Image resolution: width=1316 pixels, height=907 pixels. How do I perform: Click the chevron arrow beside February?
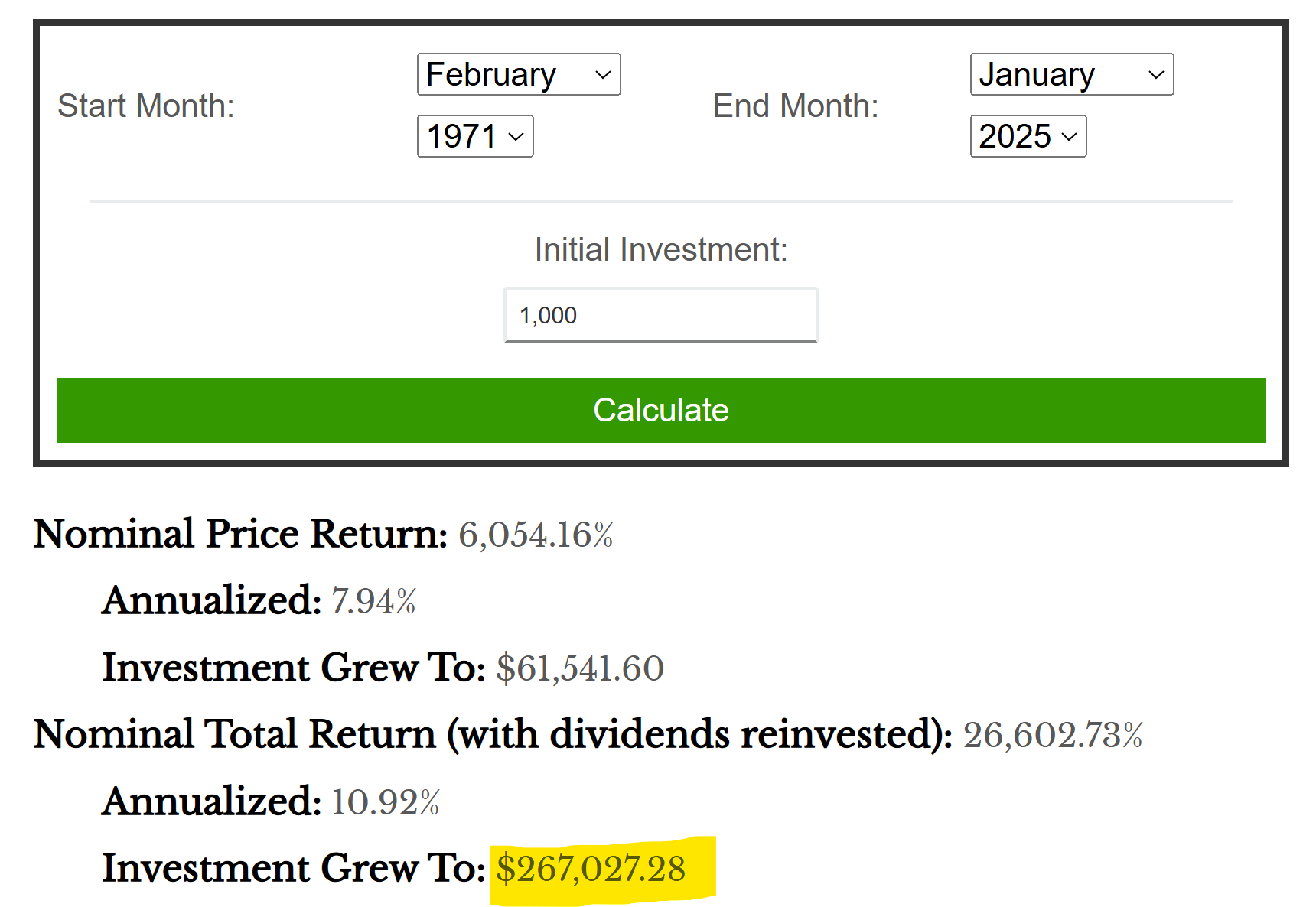603,75
